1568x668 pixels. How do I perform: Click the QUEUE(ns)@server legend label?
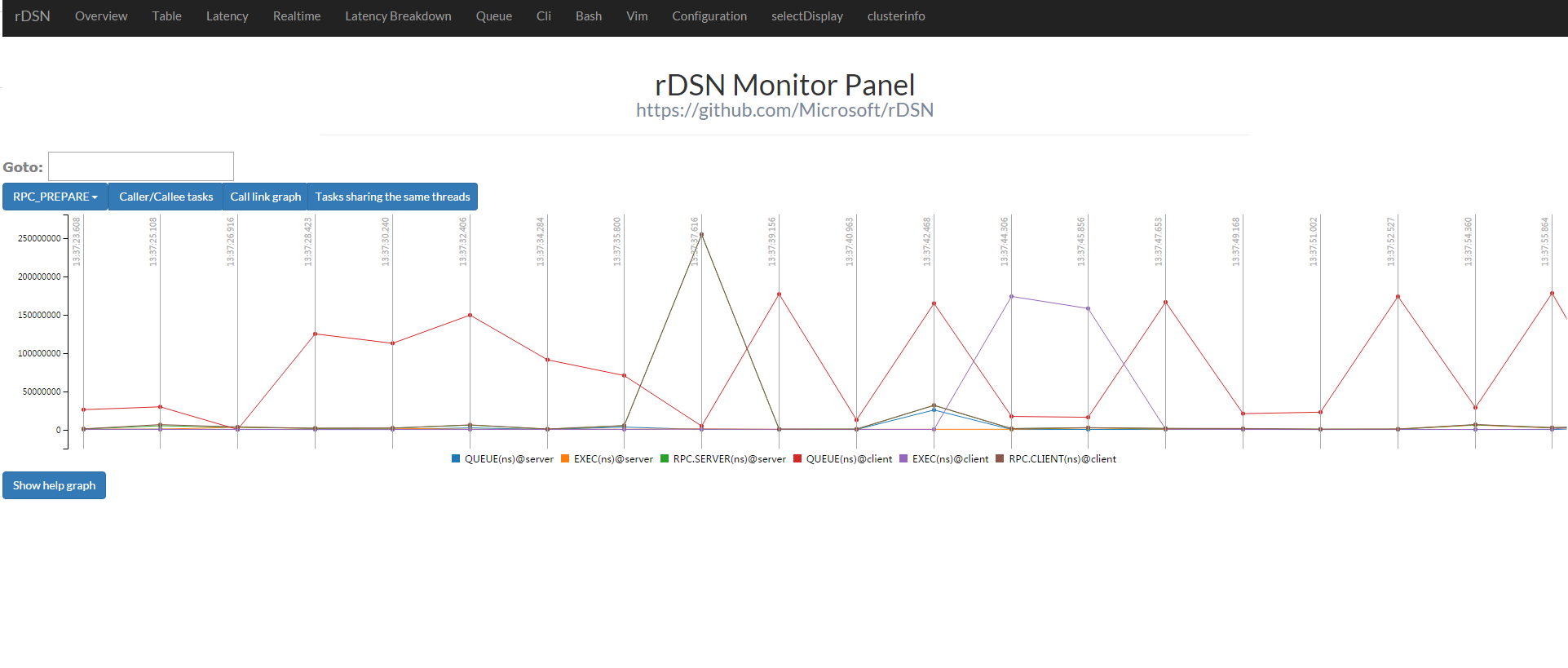click(x=509, y=459)
